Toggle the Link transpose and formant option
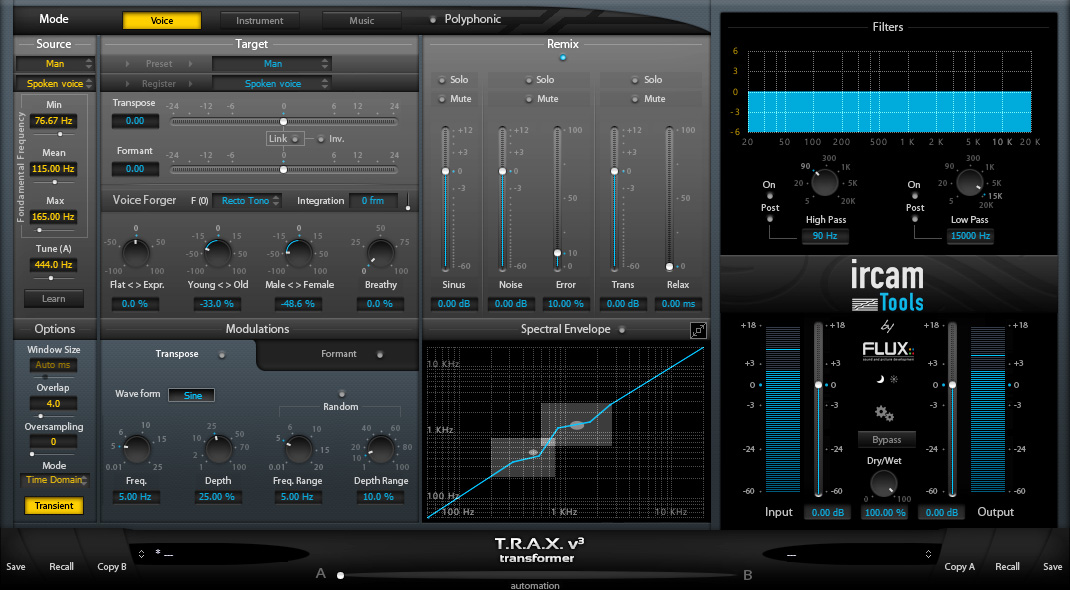Image resolution: width=1070 pixels, height=590 pixels. coord(295,139)
